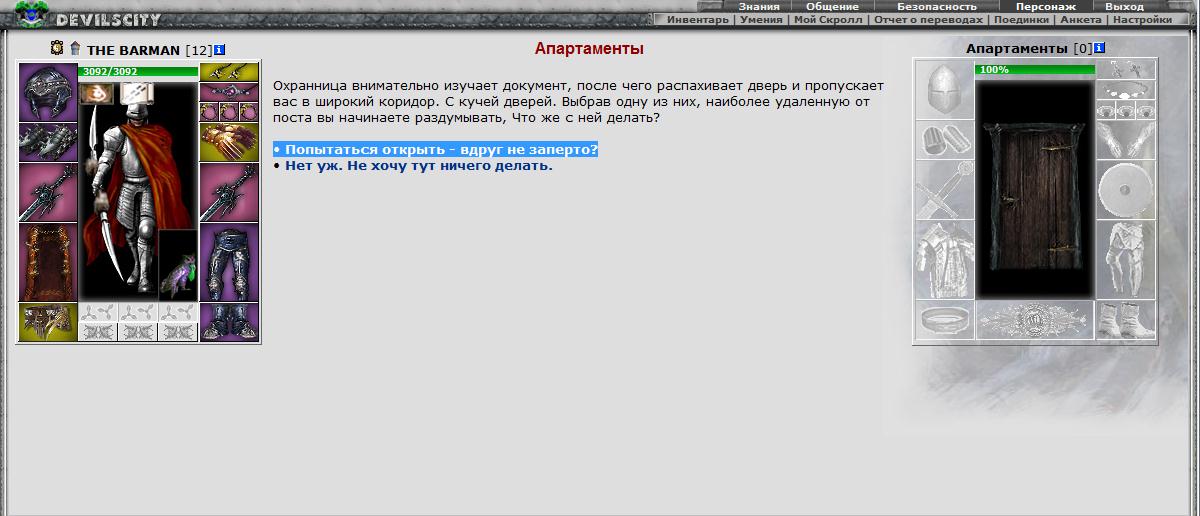The width and height of the screenshot is (1200, 516).
Task: Click the Апартаменты [0] panel title
Action: coord(1029,48)
